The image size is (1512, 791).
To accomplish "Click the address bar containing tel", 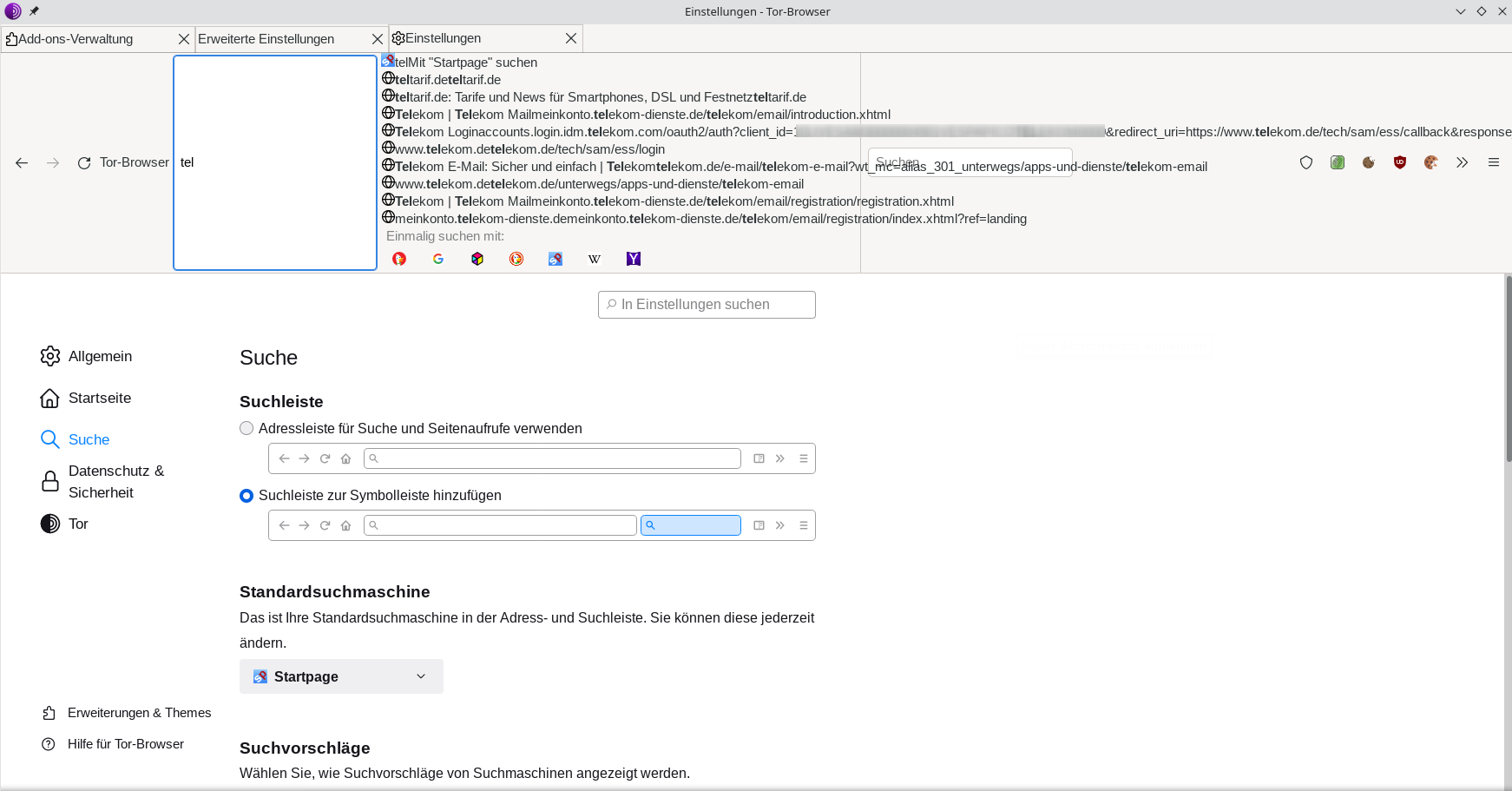I will coord(275,162).
